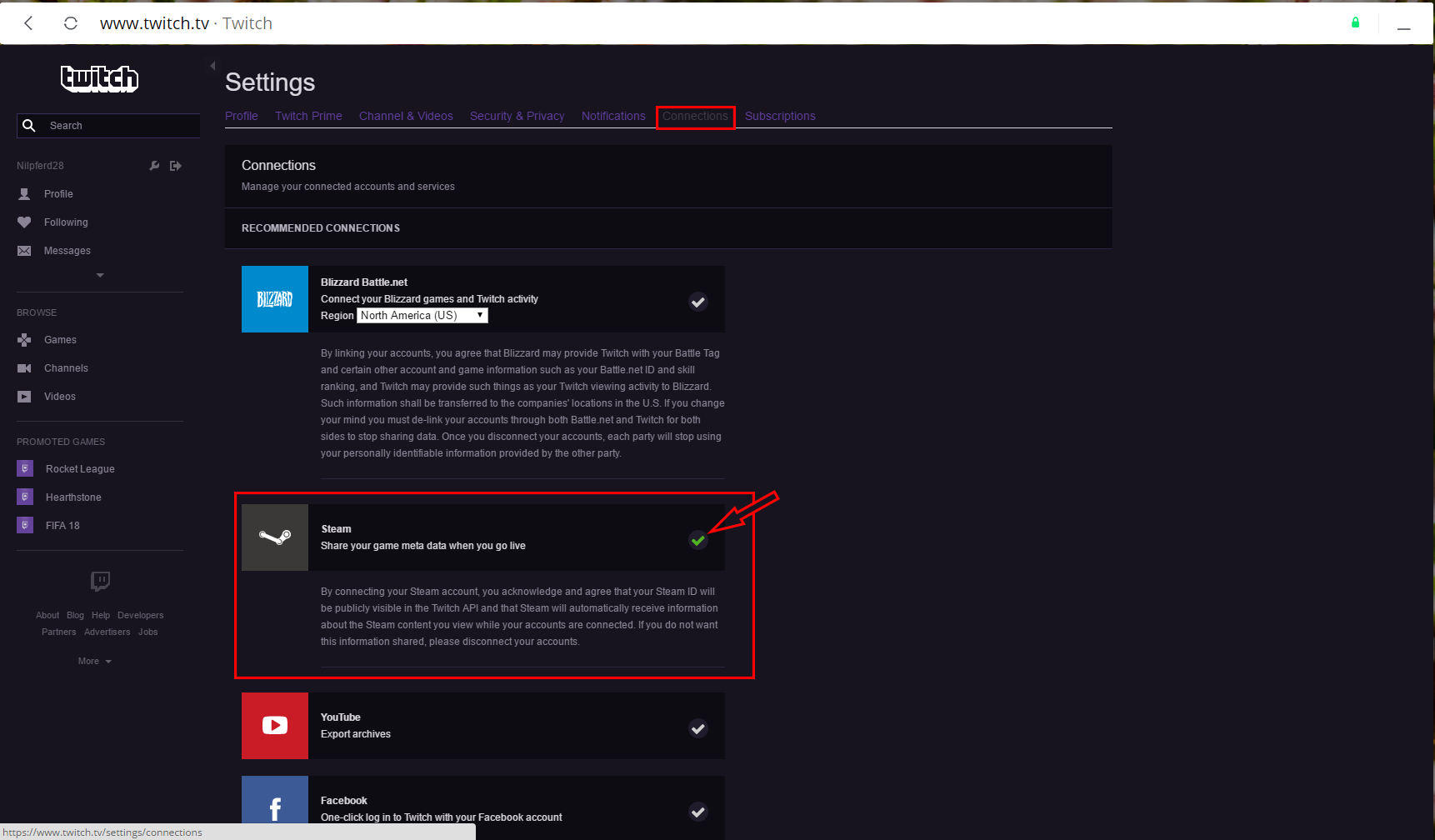Screen dimensions: 1435x840
Task: Click the Hearthstone game icon
Action: click(x=25, y=497)
